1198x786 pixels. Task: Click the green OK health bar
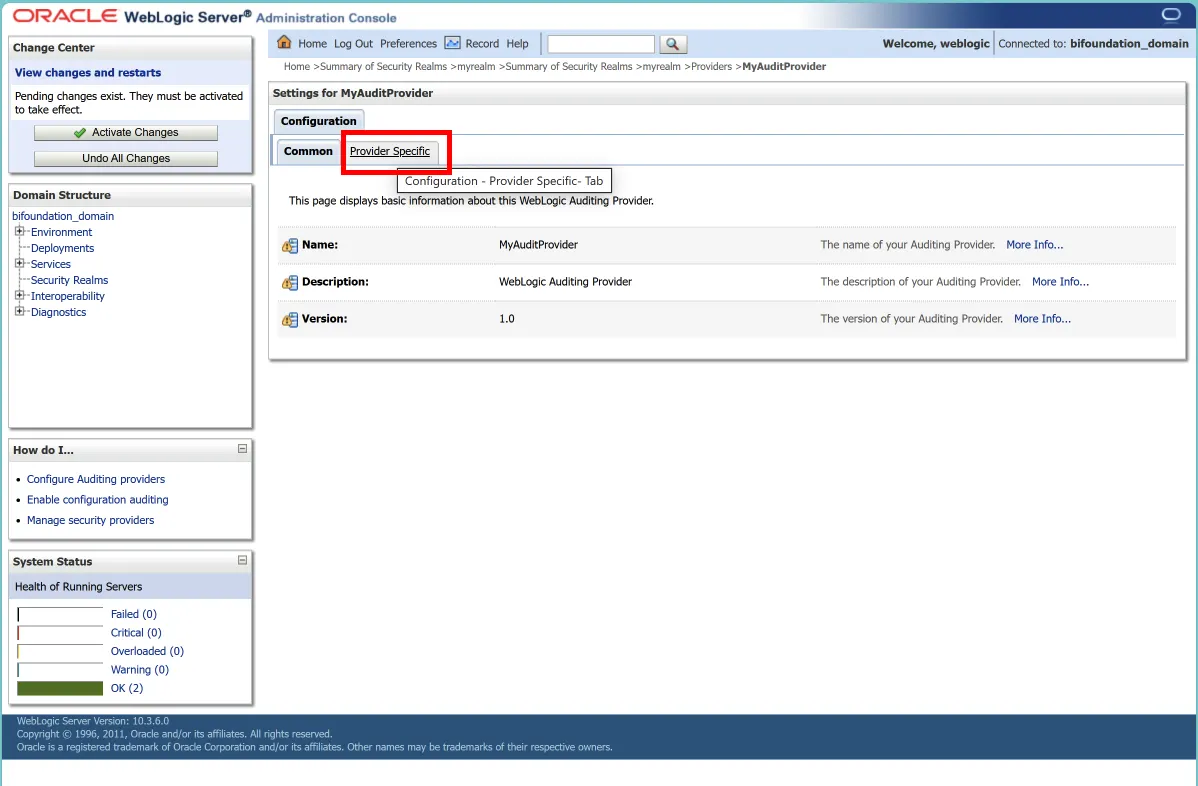tap(60, 688)
